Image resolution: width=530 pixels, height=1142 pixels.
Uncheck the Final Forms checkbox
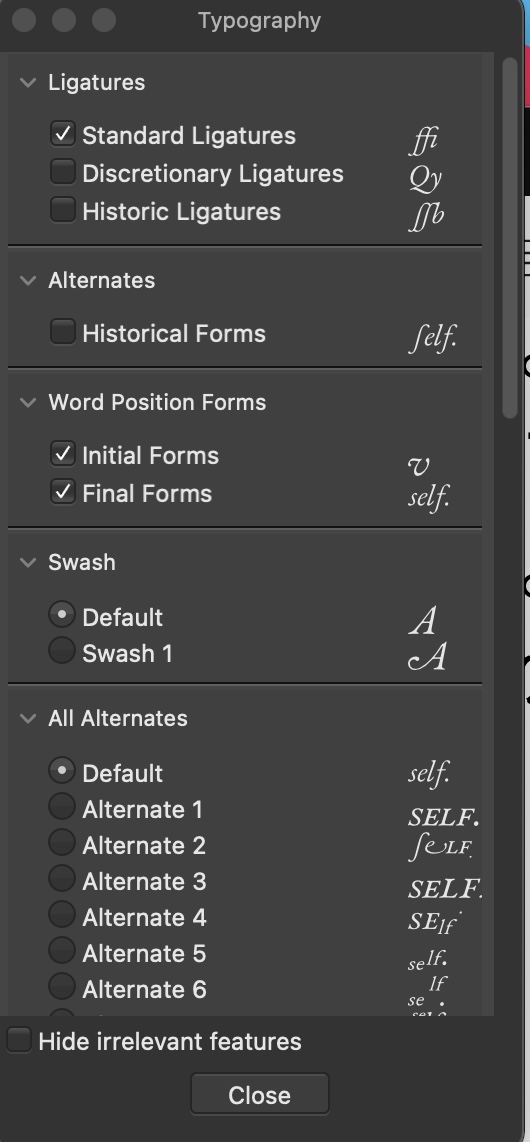coord(63,492)
